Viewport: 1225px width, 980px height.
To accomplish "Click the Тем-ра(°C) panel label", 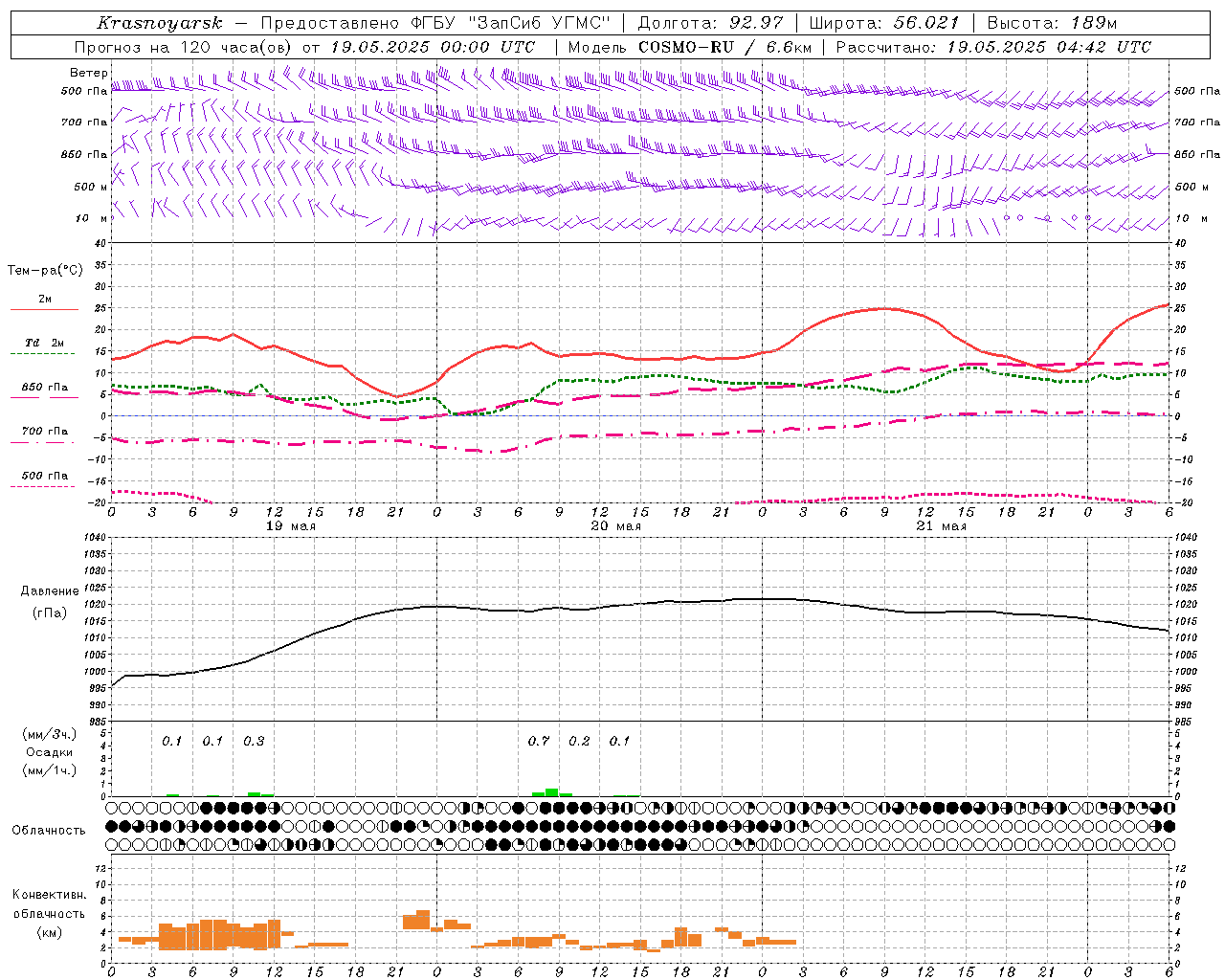I will point(45,271).
